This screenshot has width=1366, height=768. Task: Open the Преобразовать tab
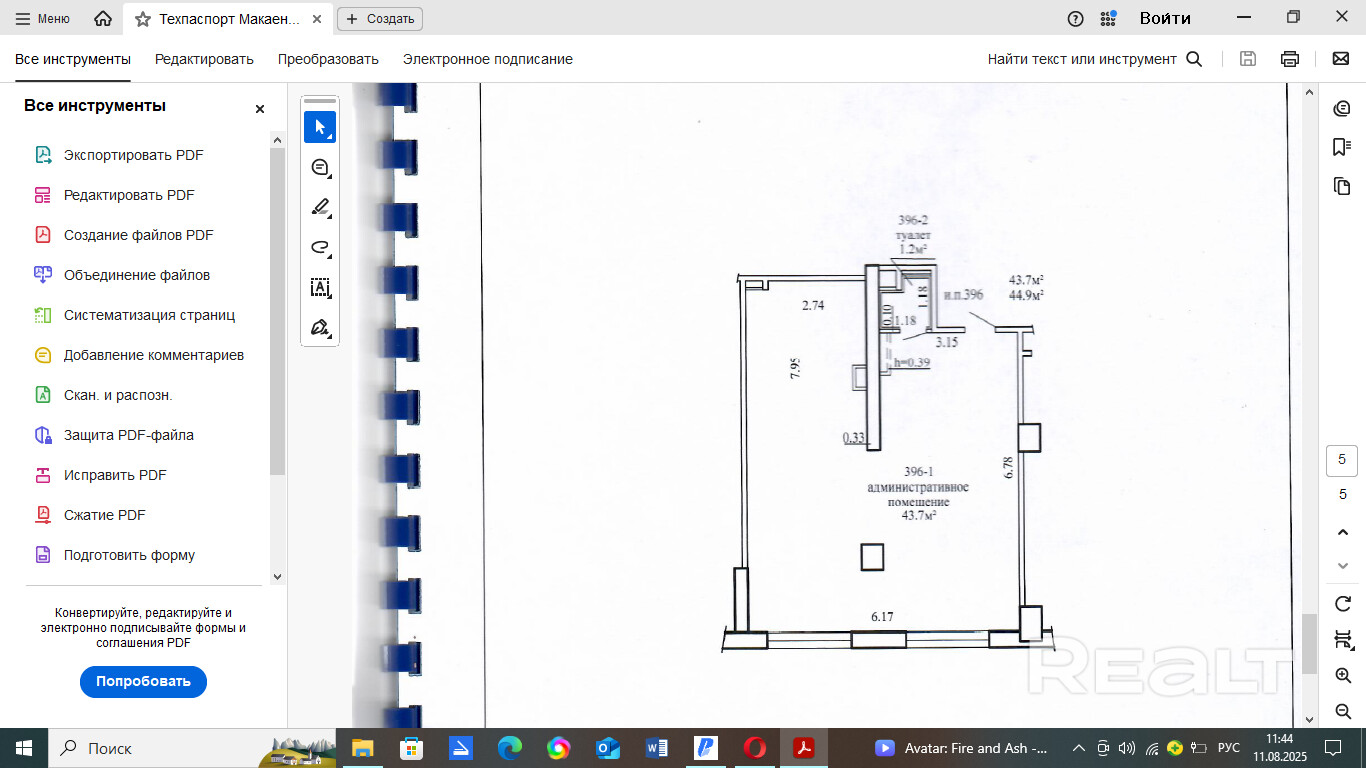(x=328, y=59)
